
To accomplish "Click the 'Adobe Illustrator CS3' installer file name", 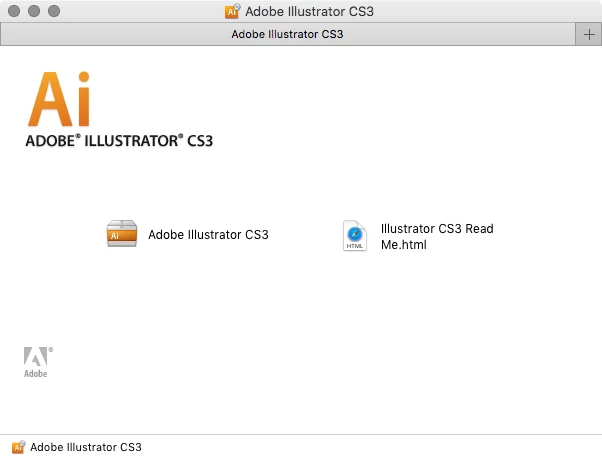I will point(208,235).
